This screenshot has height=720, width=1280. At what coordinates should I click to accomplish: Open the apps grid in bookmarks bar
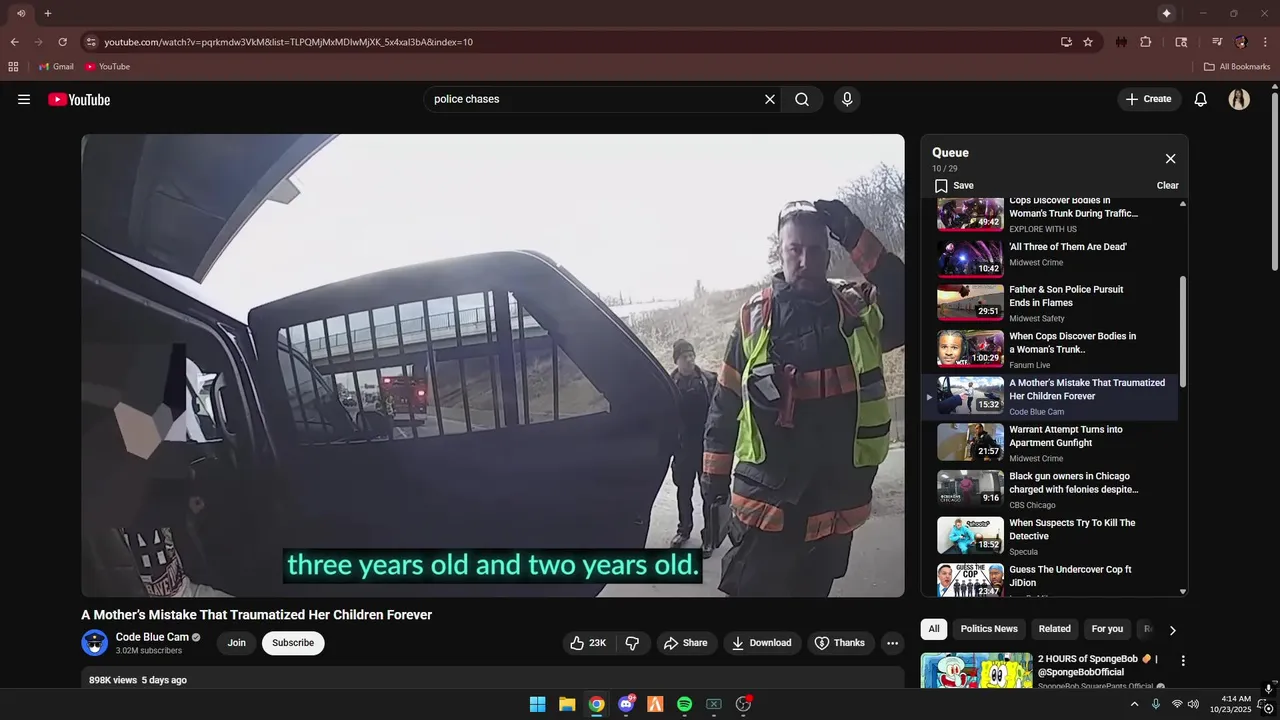(13, 66)
